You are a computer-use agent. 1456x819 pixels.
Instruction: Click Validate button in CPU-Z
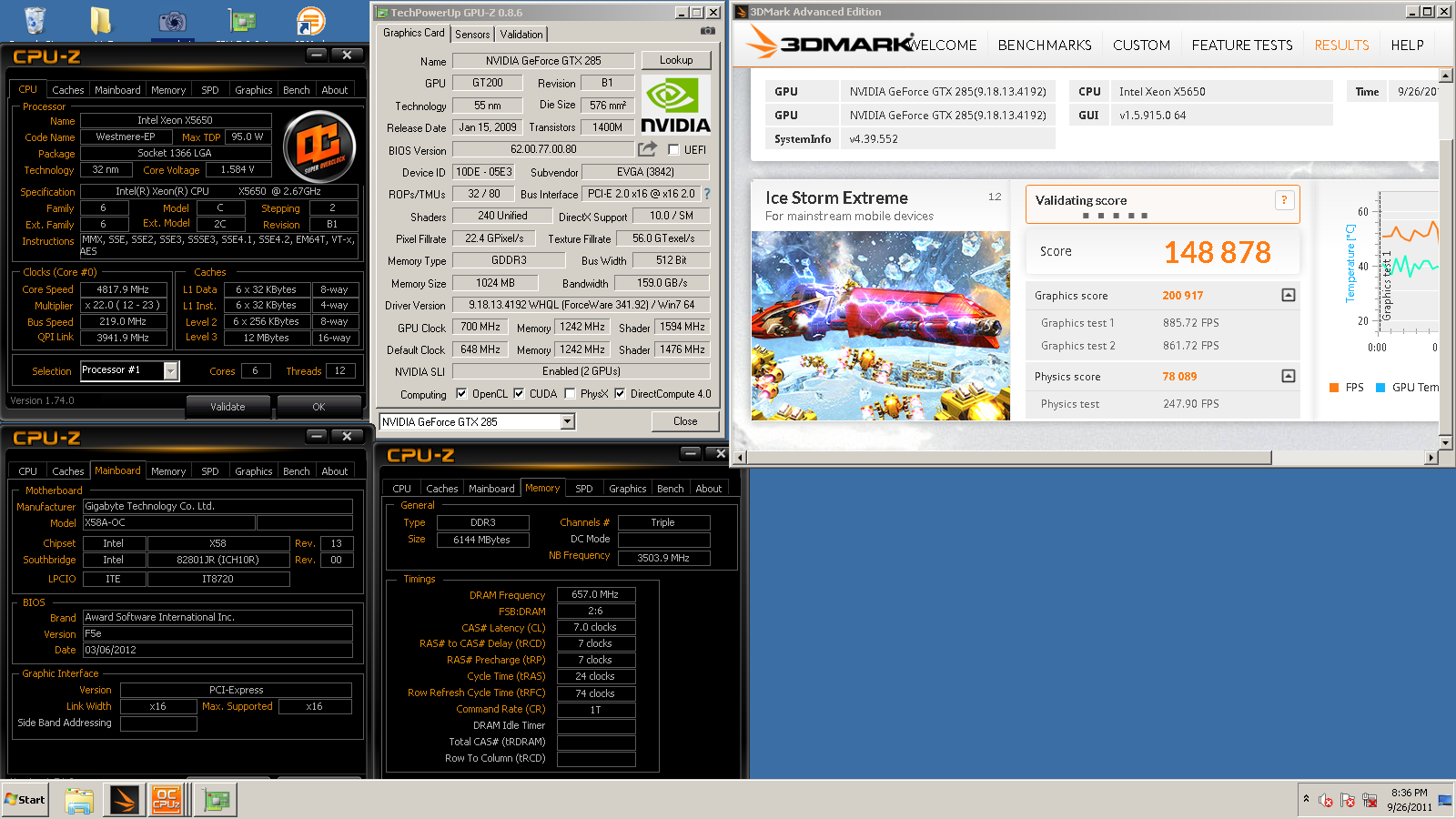pyautogui.click(x=227, y=407)
